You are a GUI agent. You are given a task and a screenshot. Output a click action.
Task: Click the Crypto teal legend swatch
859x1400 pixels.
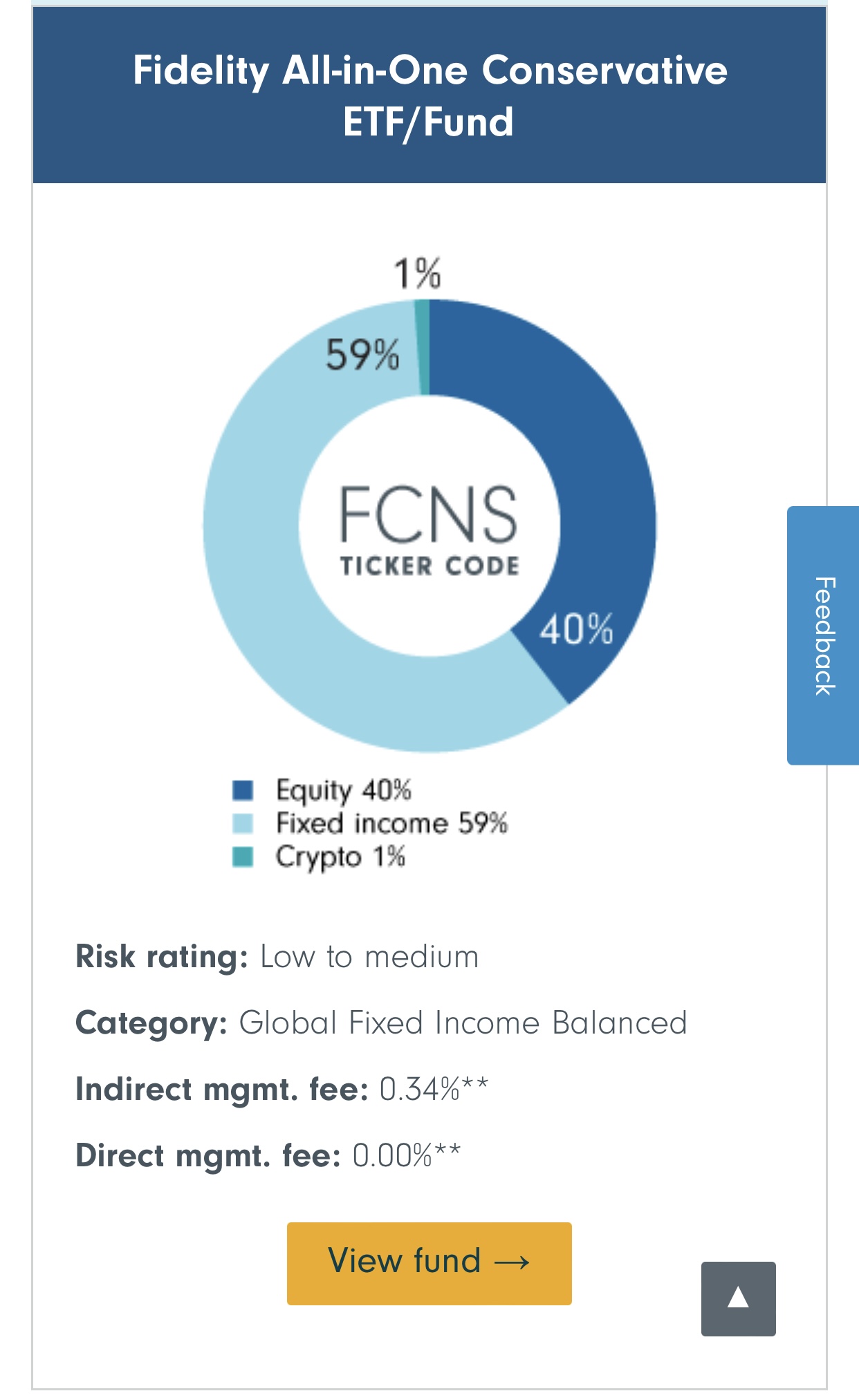pyautogui.click(x=243, y=857)
